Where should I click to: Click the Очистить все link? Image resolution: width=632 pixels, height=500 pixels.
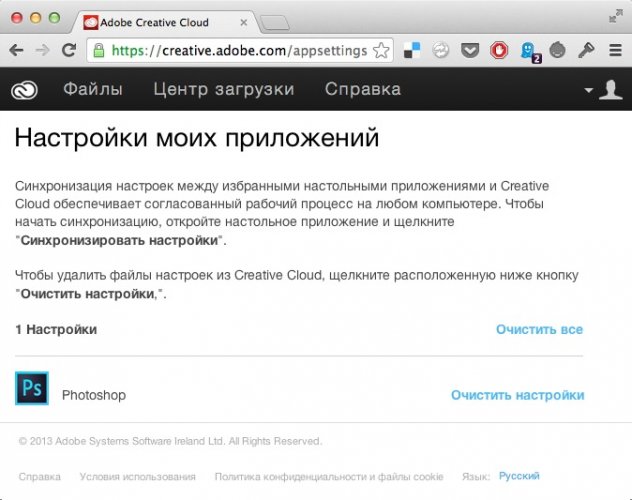[539, 330]
